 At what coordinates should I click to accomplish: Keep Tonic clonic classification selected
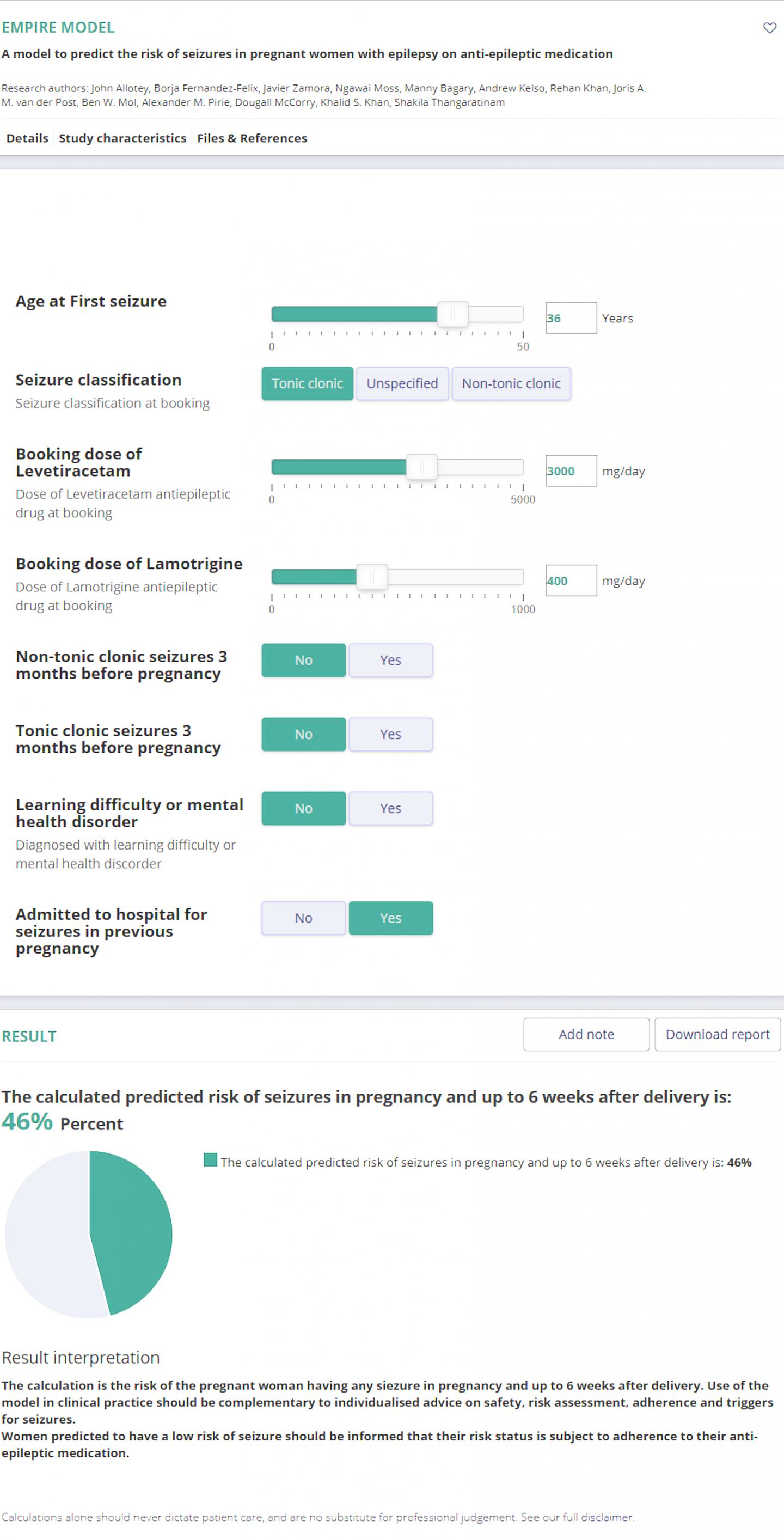click(x=308, y=383)
